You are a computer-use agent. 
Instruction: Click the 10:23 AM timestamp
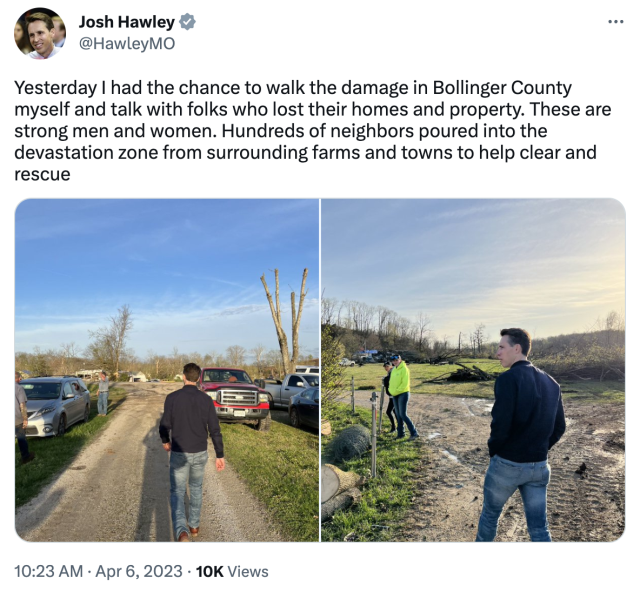click(49, 571)
